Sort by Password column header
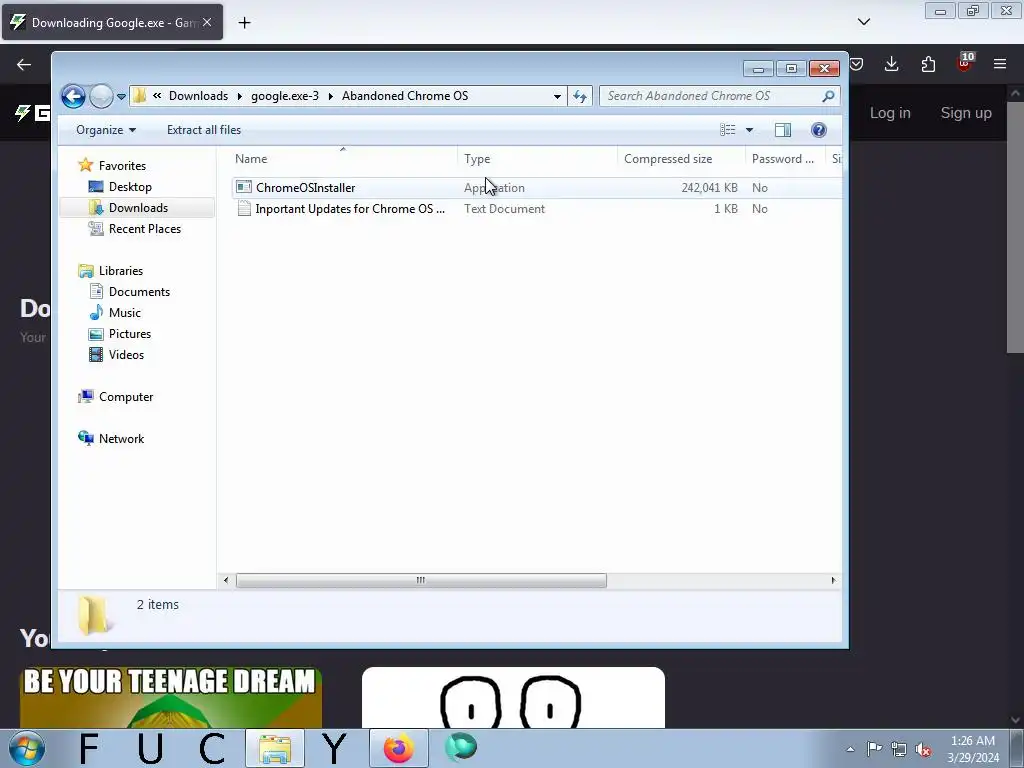This screenshot has height=768, width=1024. [785, 159]
